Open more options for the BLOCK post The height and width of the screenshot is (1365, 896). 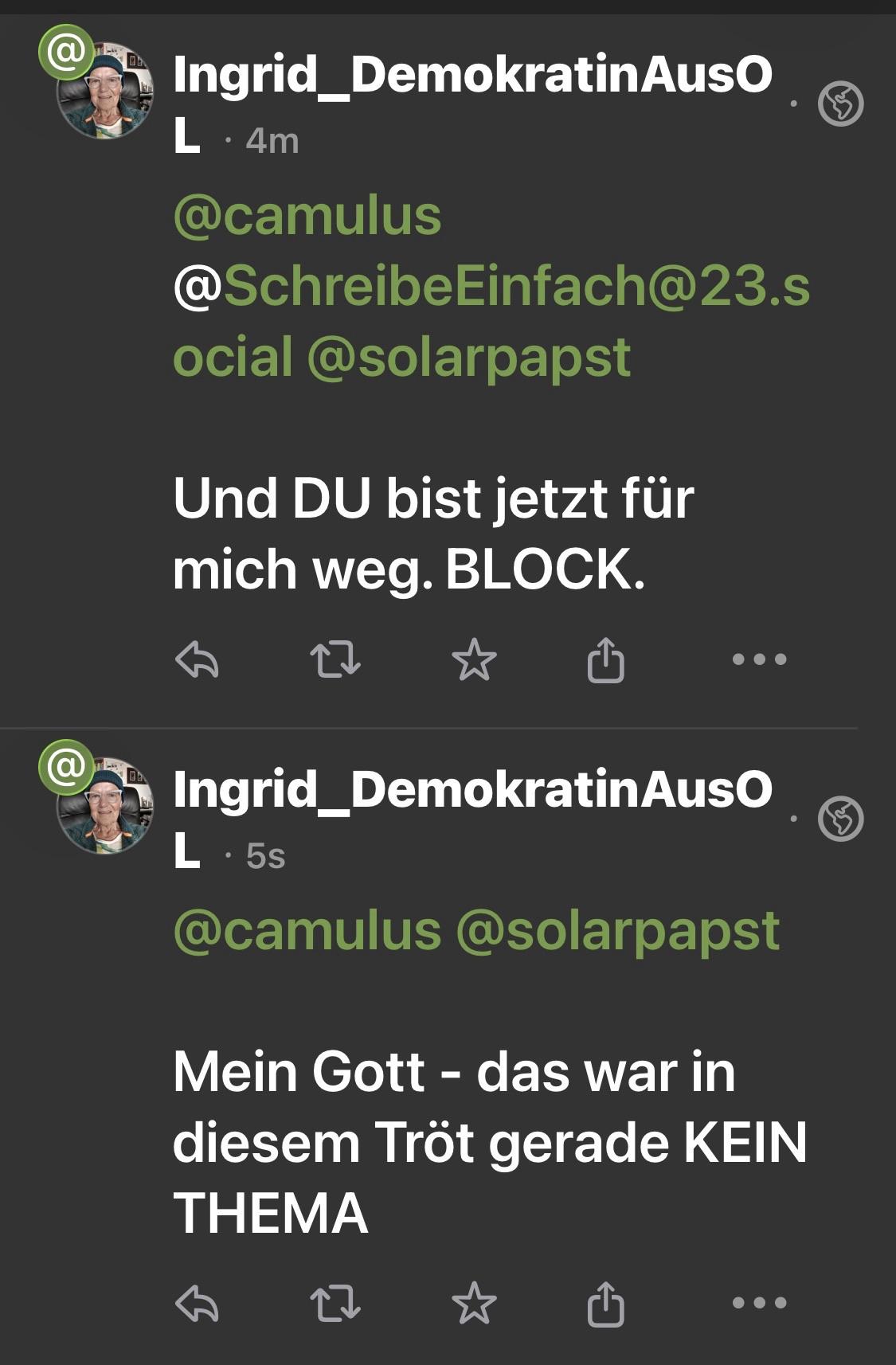[x=759, y=659]
